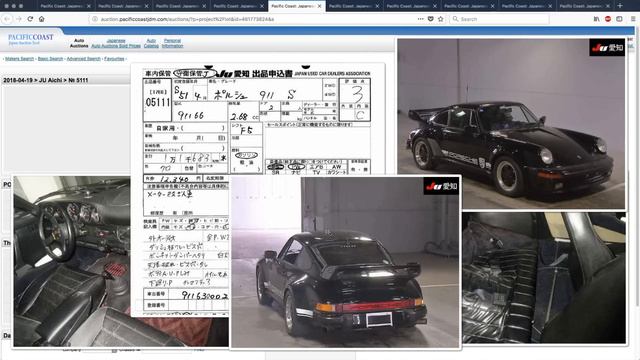This screenshot has width=640, height=360.
Task: Open the Auto Auctions section
Action: point(79,43)
